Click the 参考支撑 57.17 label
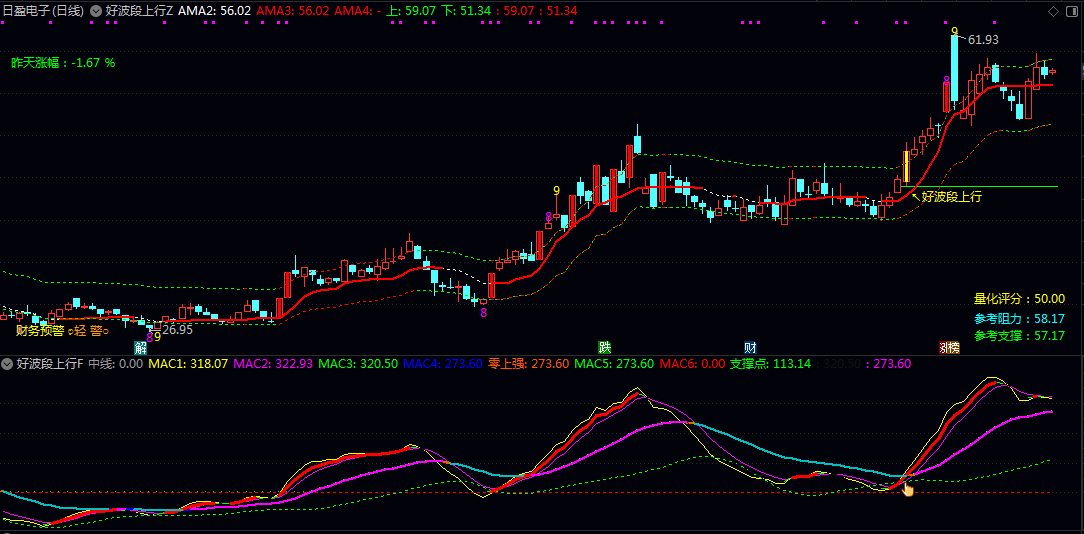This screenshot has width=1084, height=534. tap(1019, 336)
